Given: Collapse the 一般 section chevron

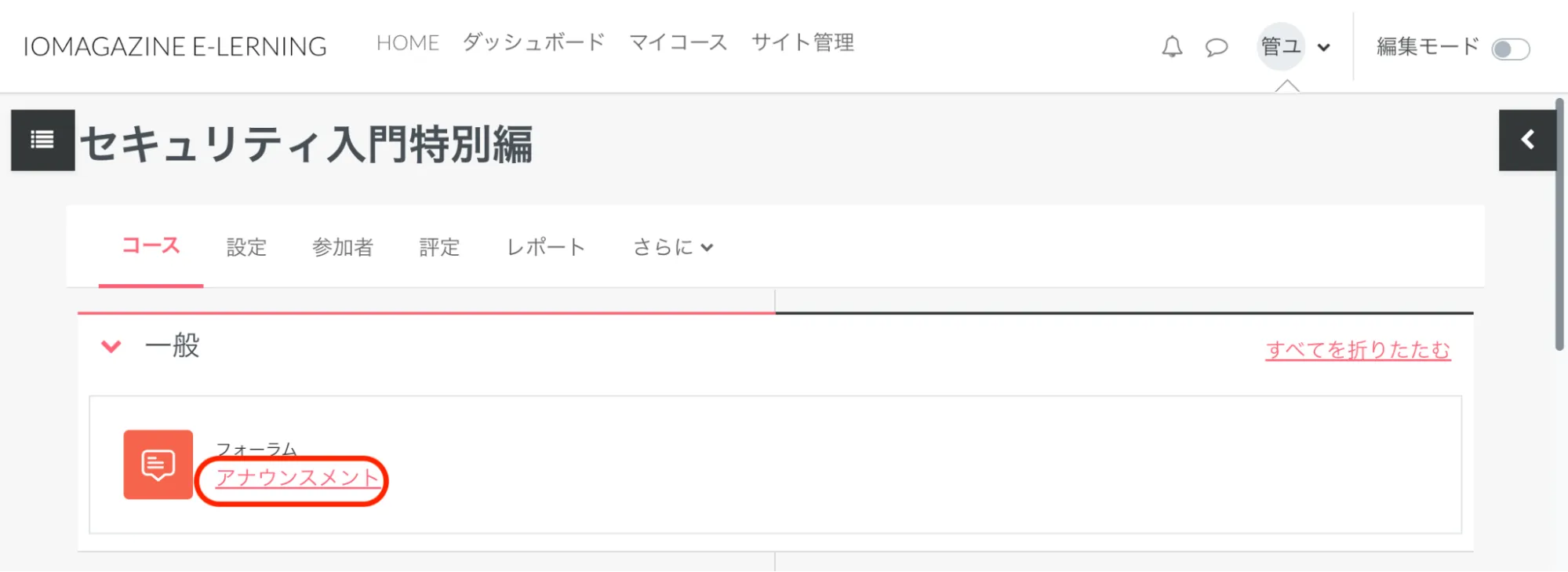Looking at the screenshot, I should [x=111, y=346].
